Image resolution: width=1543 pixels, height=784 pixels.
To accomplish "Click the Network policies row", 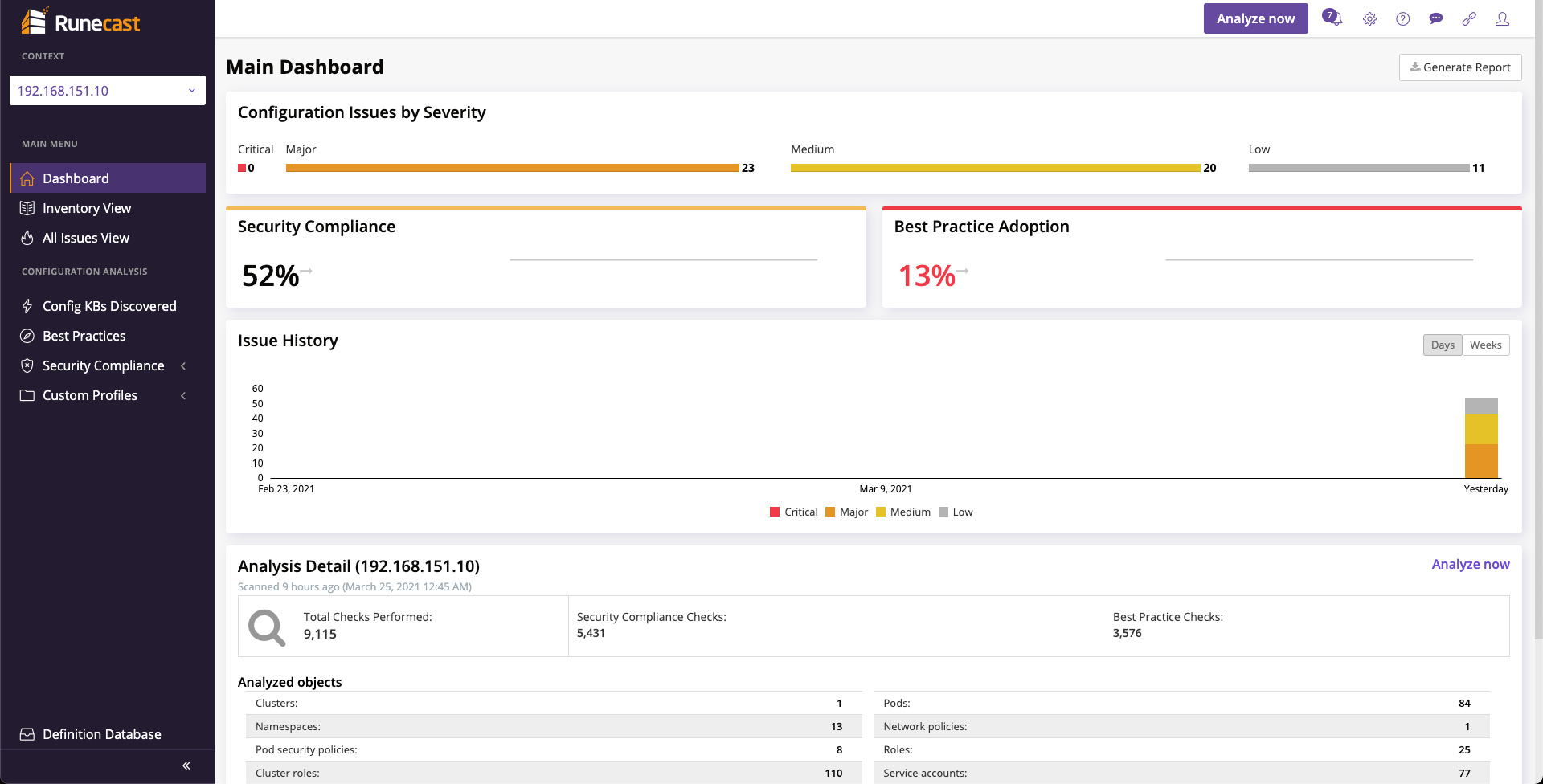I will pyautogui.click(x=1182, y=726).
